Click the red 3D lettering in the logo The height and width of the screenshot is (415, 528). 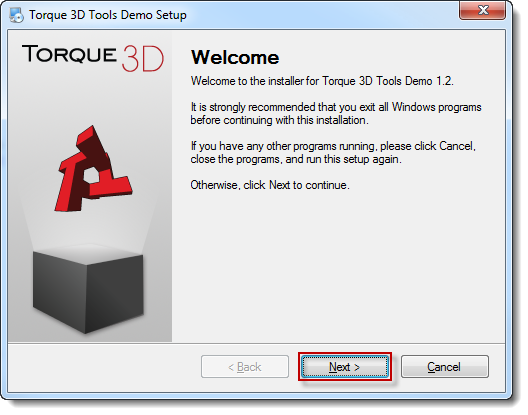pos(143,59)
